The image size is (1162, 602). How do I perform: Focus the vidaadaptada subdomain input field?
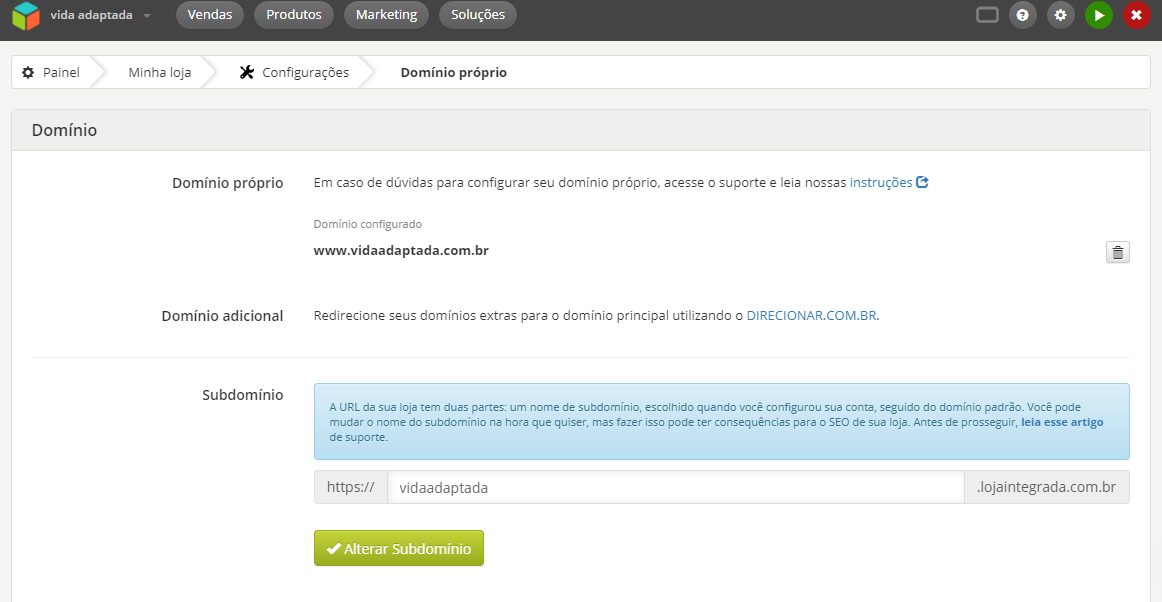tap(676, 487)
